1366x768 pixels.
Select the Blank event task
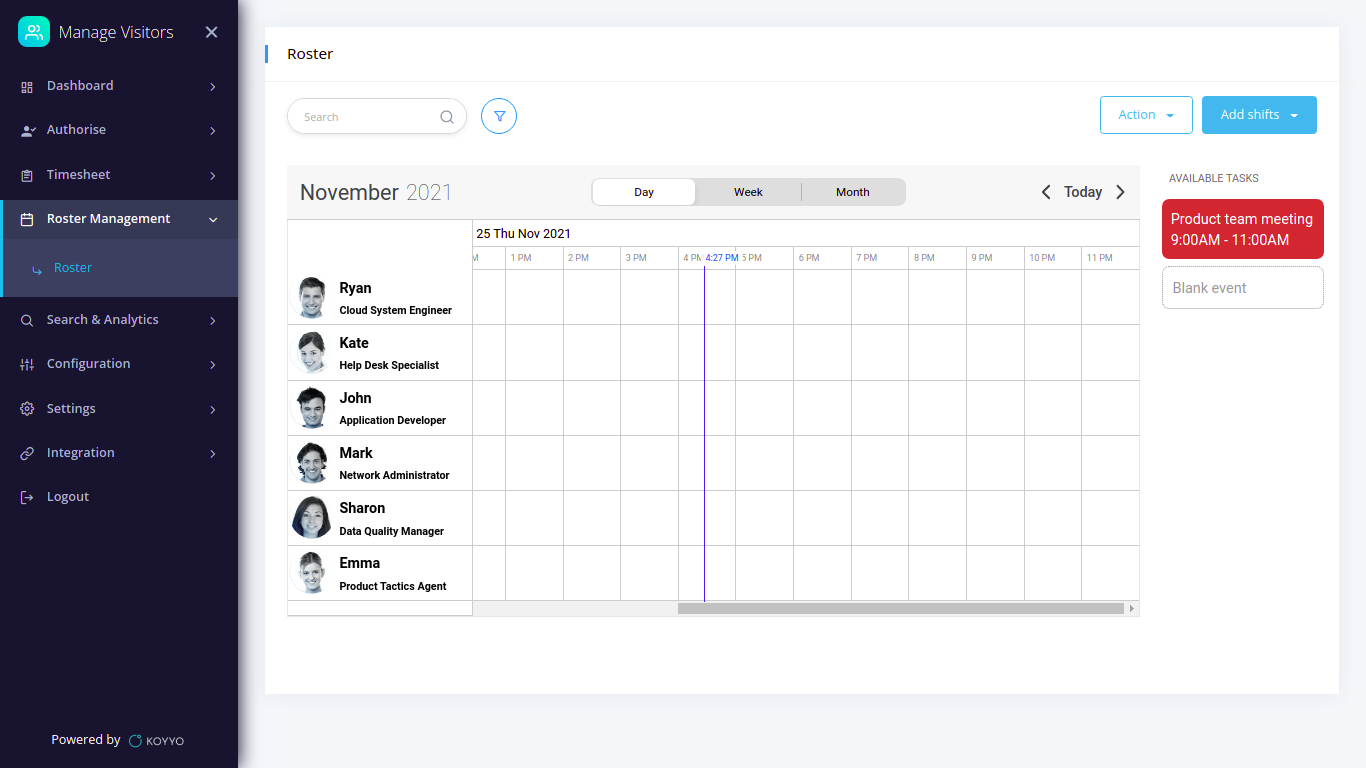point(1243,288)
